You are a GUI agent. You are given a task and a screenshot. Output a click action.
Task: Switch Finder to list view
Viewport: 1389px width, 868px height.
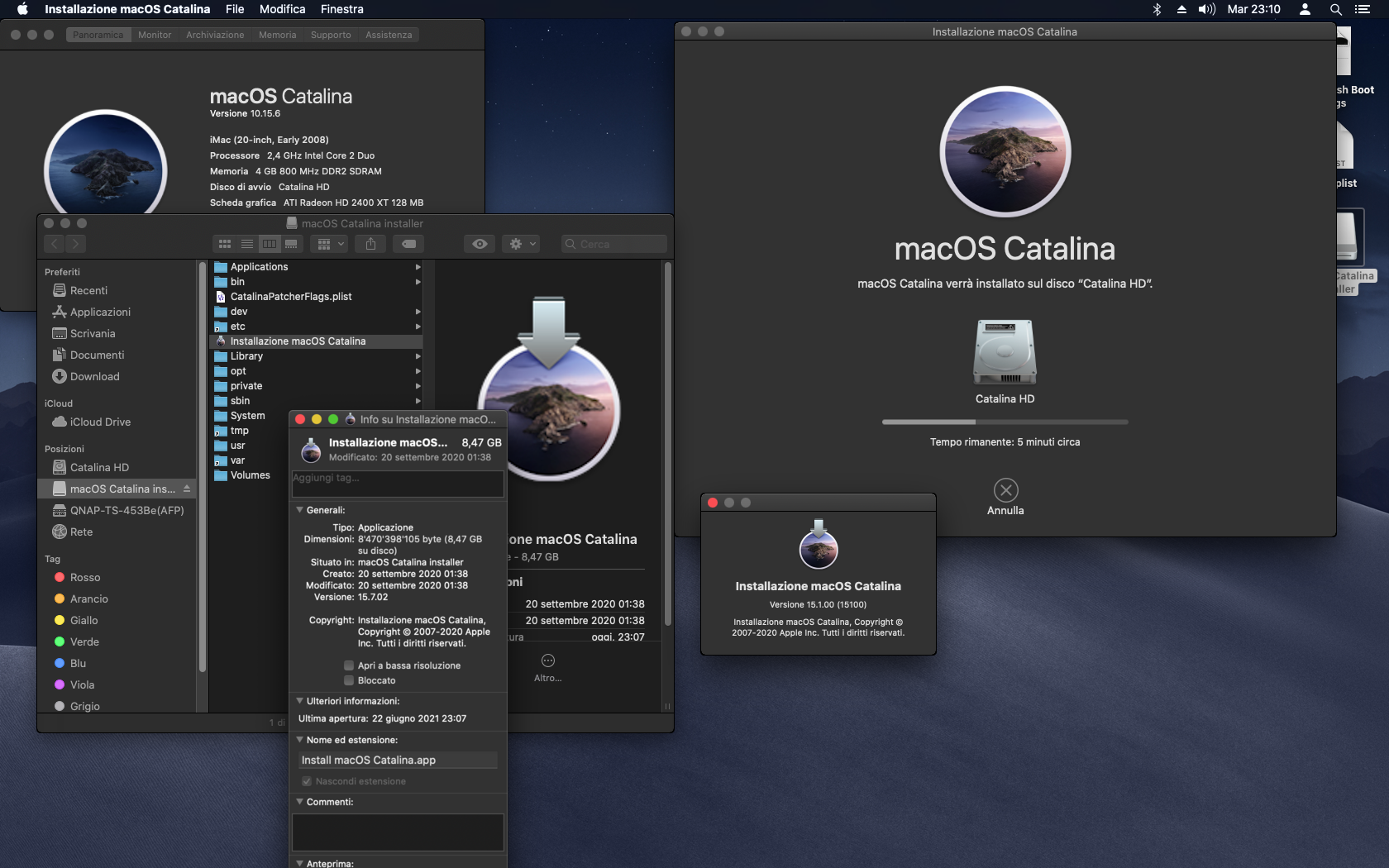click(x=247, y=244)
